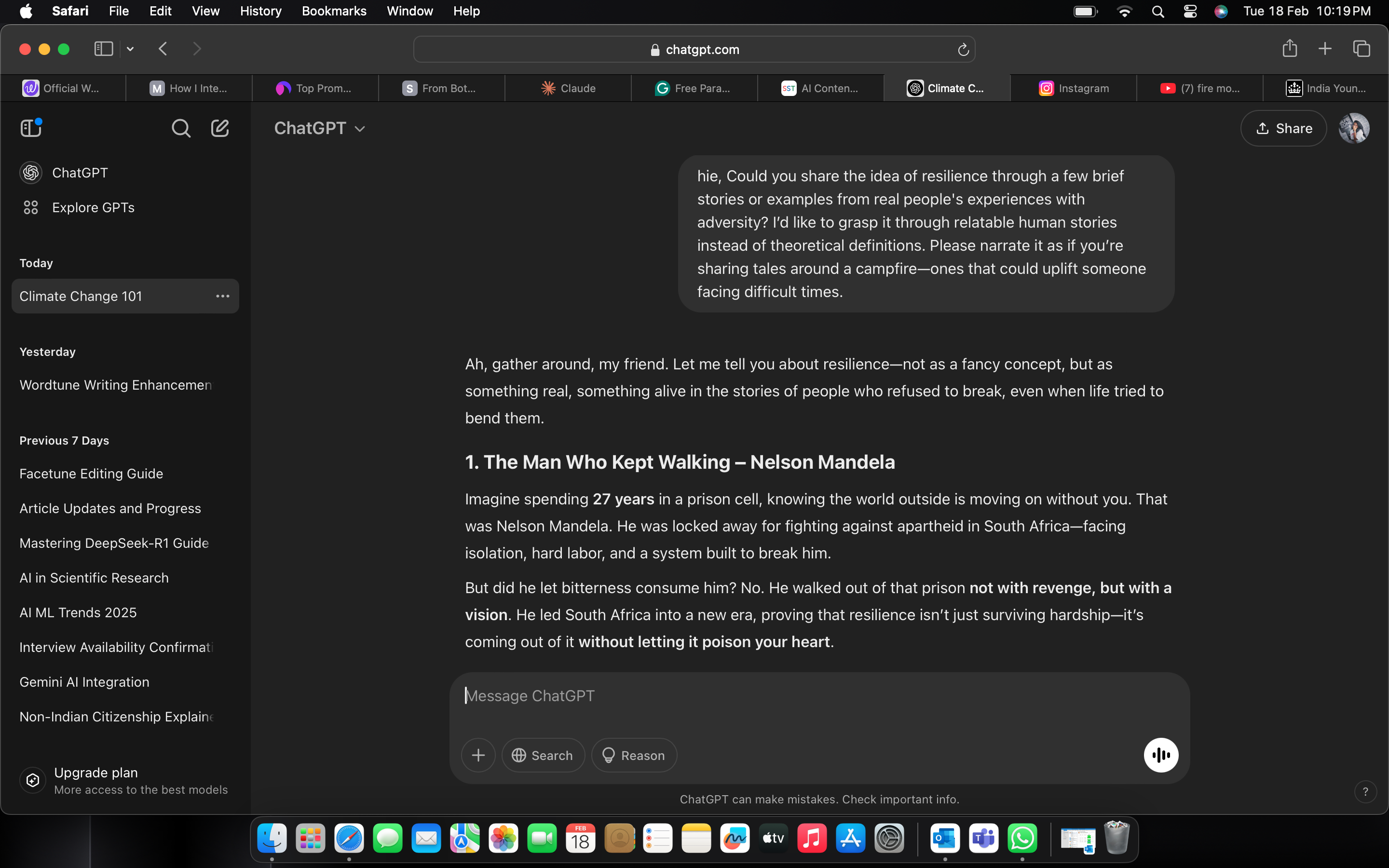Open Microsoft Teams from the Dock
The width and height of the screenshot is (1389, 868).
tap(984, 839)
